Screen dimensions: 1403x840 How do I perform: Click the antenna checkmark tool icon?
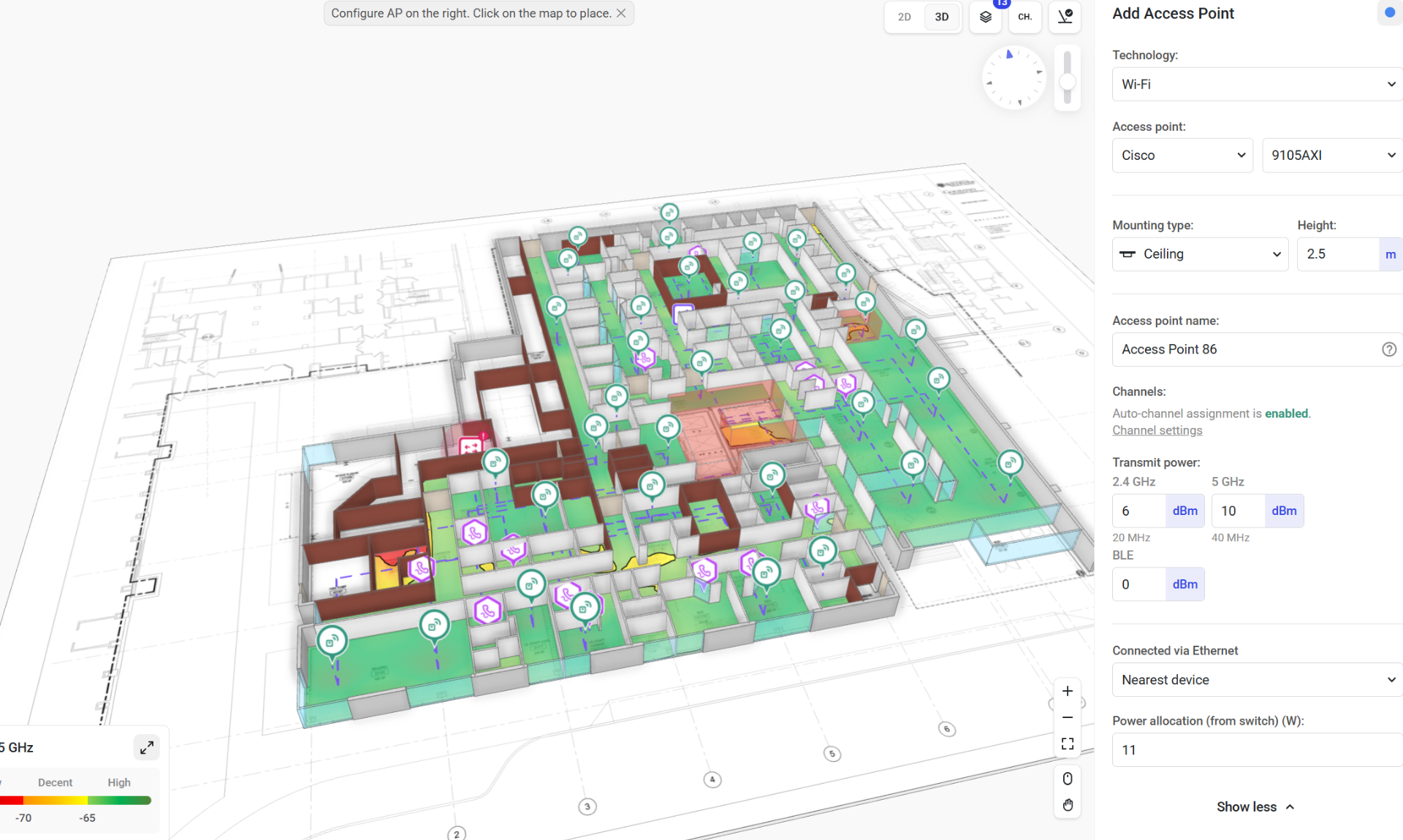point(1065,17)
